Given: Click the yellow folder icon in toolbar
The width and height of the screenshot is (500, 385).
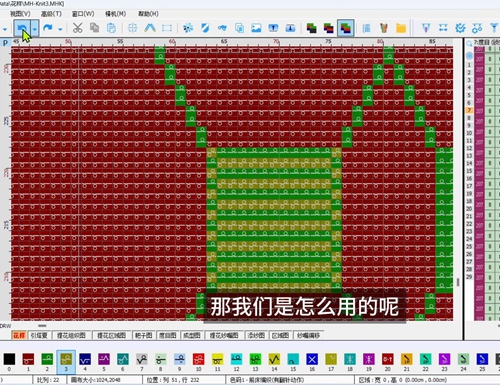Looking at the screenshot, I should point(401,28).
